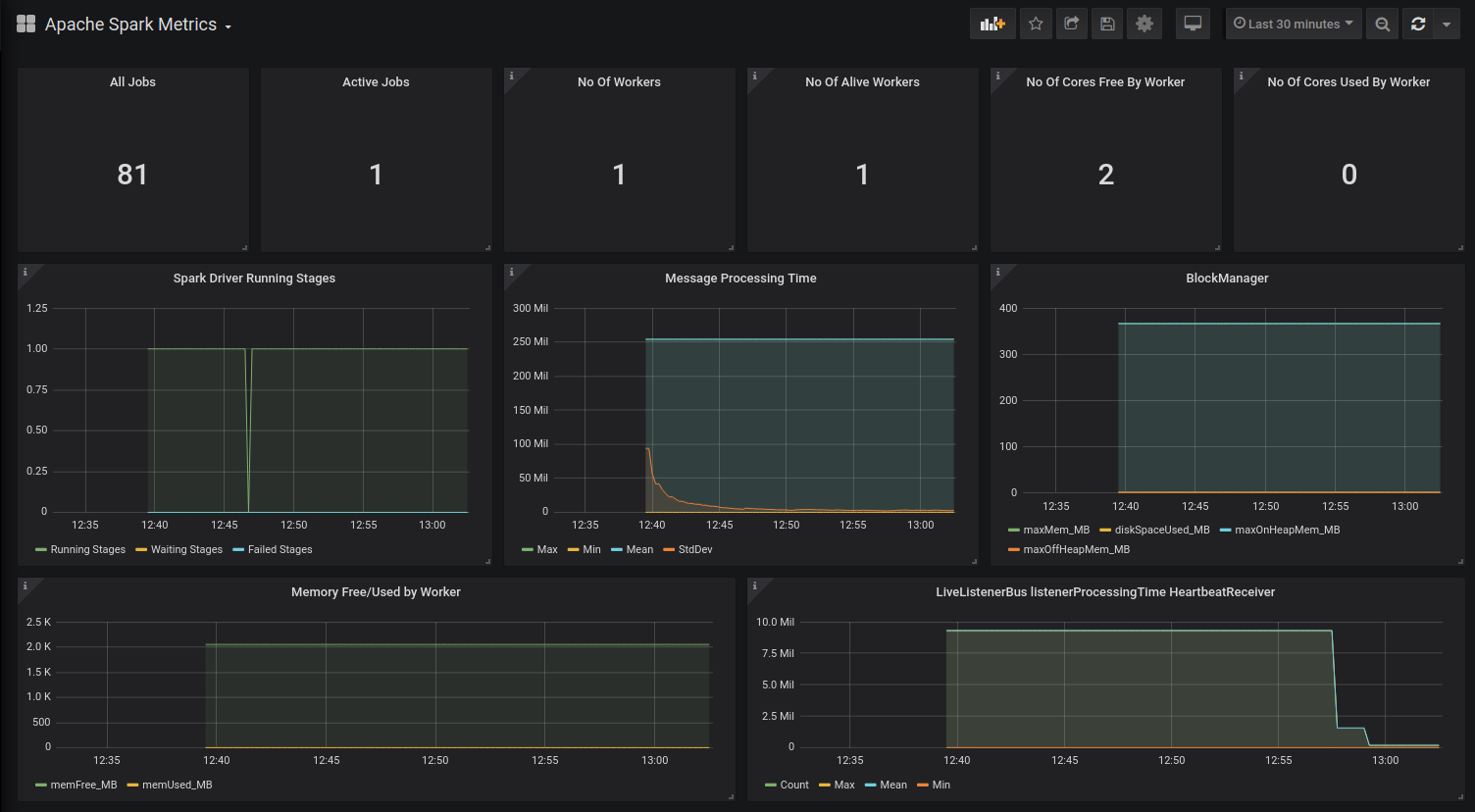The image size is (1475, 812).
Task: Toggle memUsed_MB legend series
Action: 177,786
